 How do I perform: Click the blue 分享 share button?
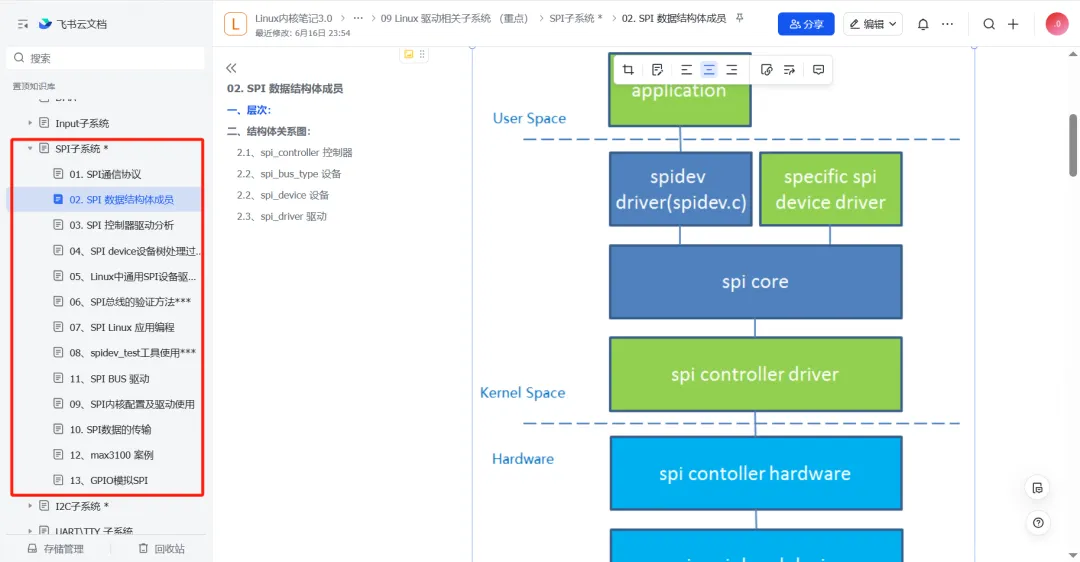(806, 24)
